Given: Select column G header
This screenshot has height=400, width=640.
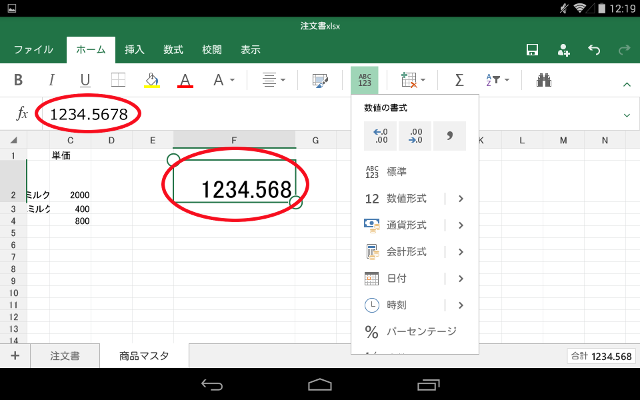Looking at the screenshot, I should (x=316, y=140).
